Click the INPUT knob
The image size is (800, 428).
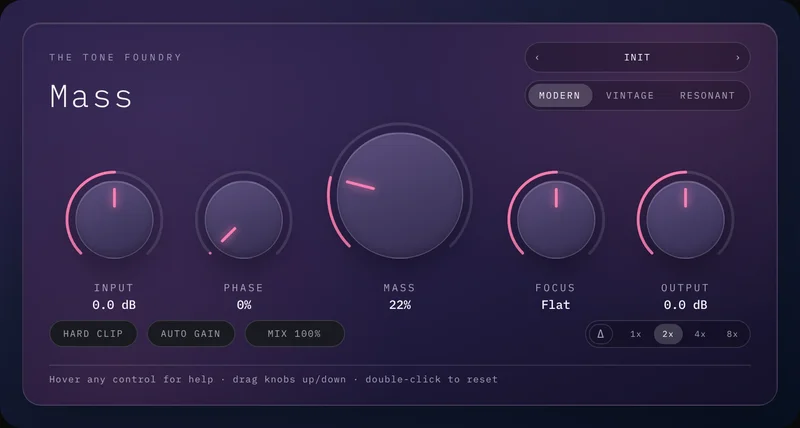pyautogui.click(x=114, y=219)
